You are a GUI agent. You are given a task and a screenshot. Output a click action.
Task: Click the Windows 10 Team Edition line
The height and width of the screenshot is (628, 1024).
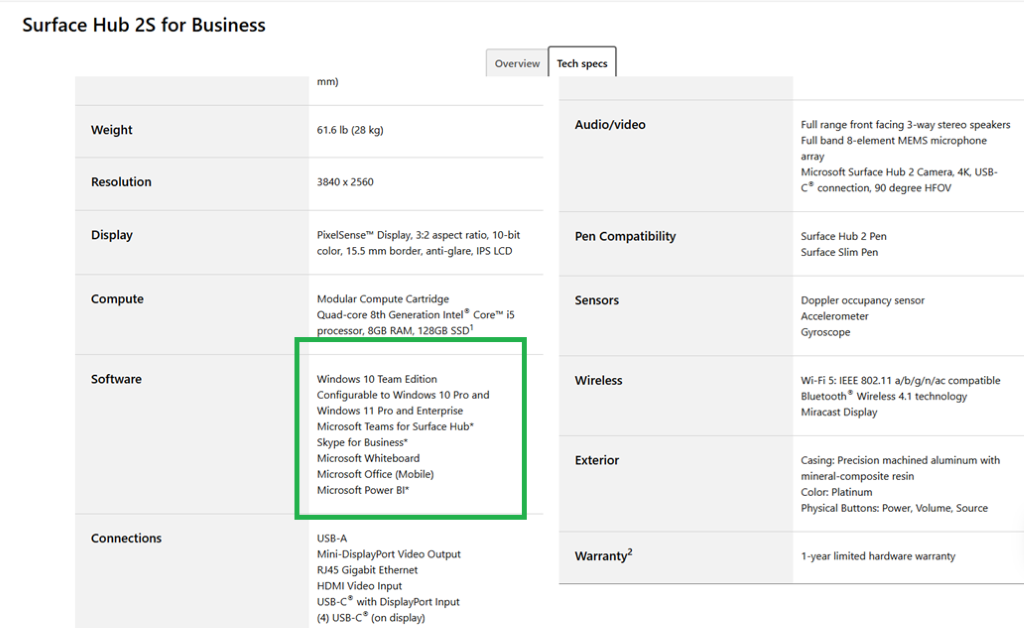coord(377,379)
